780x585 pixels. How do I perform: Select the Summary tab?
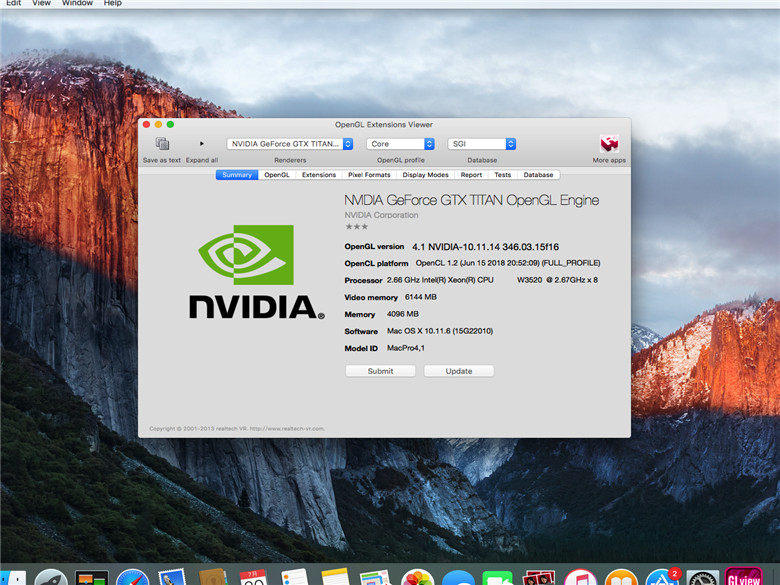tap(237, 175)
